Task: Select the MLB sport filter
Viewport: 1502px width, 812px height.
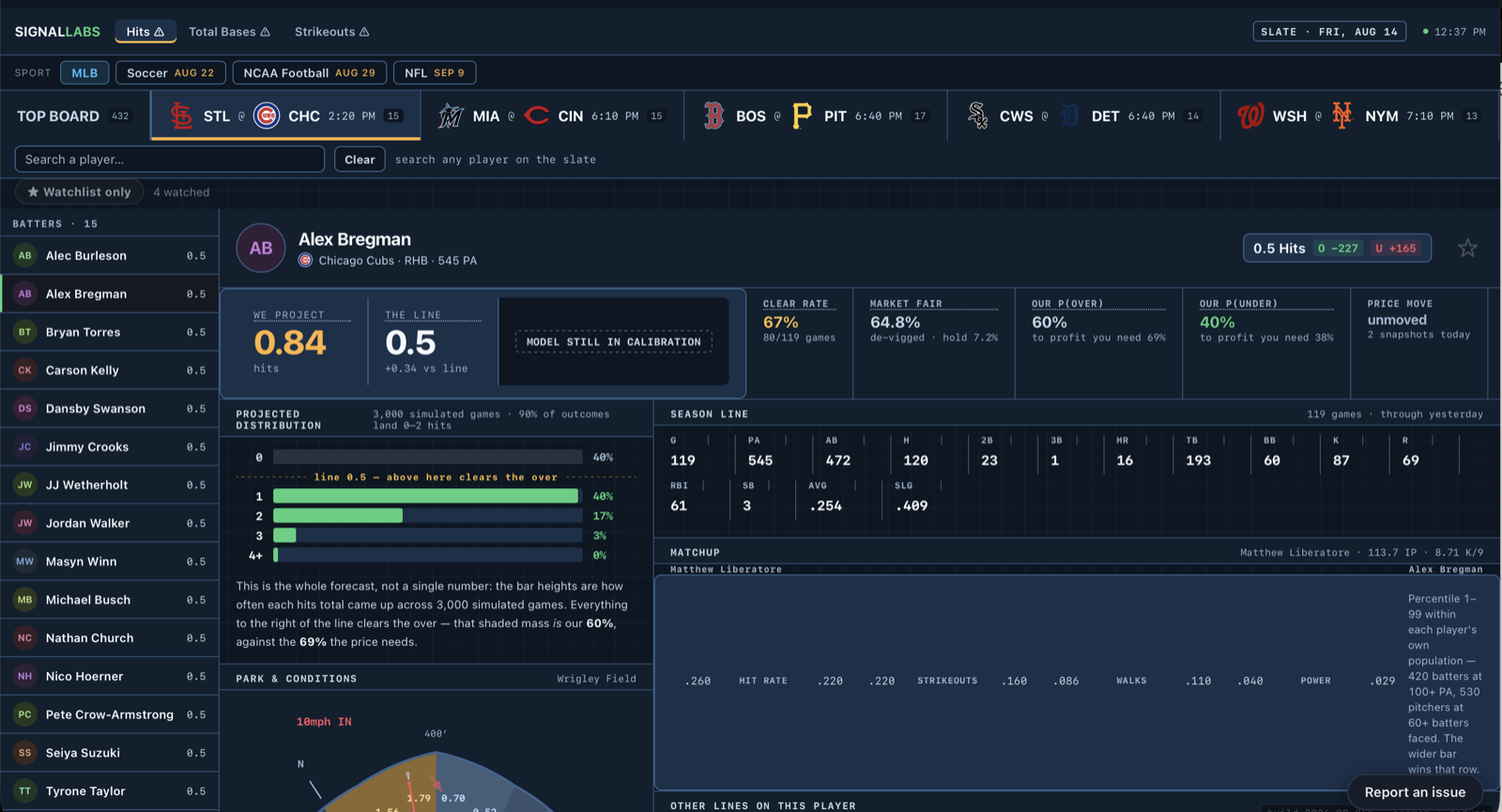Action: pyautogui.click(x=84, y=72)
